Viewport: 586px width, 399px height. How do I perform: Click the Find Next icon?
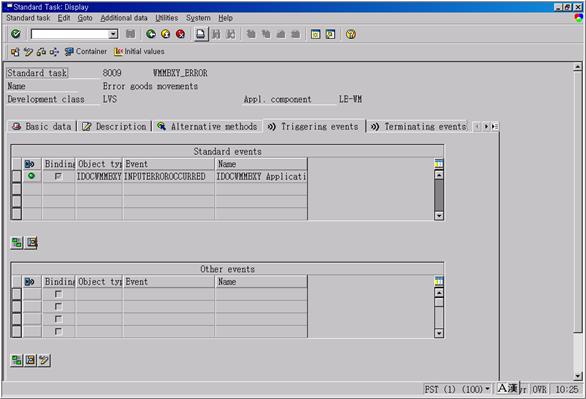click(231, 34)
